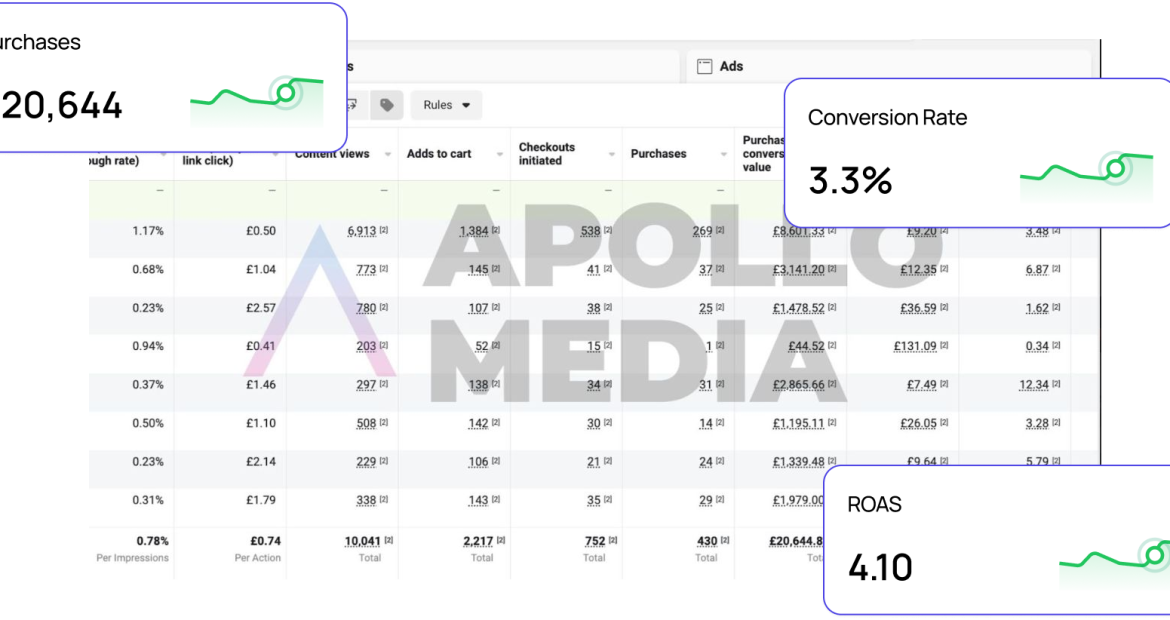Click the 2,217 total adds to cart
The image size is (1170, 620).
(478, 541)
